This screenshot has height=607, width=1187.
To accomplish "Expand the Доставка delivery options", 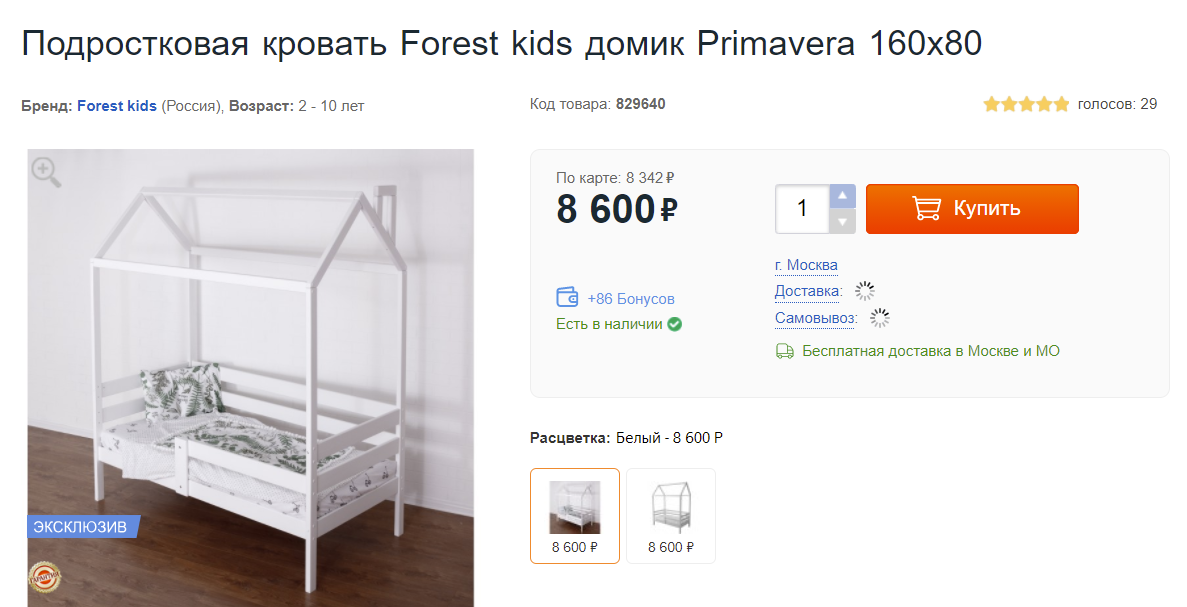I will point(808,291).
